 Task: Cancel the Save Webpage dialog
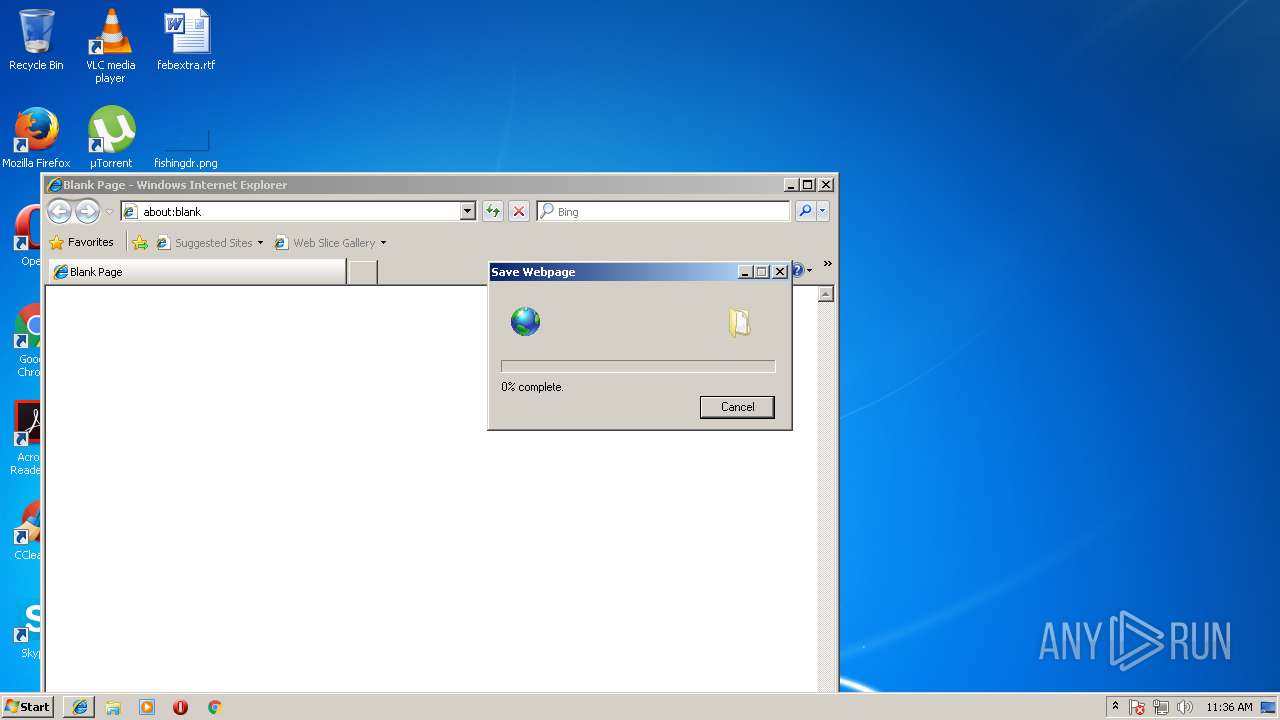[737, 407]
